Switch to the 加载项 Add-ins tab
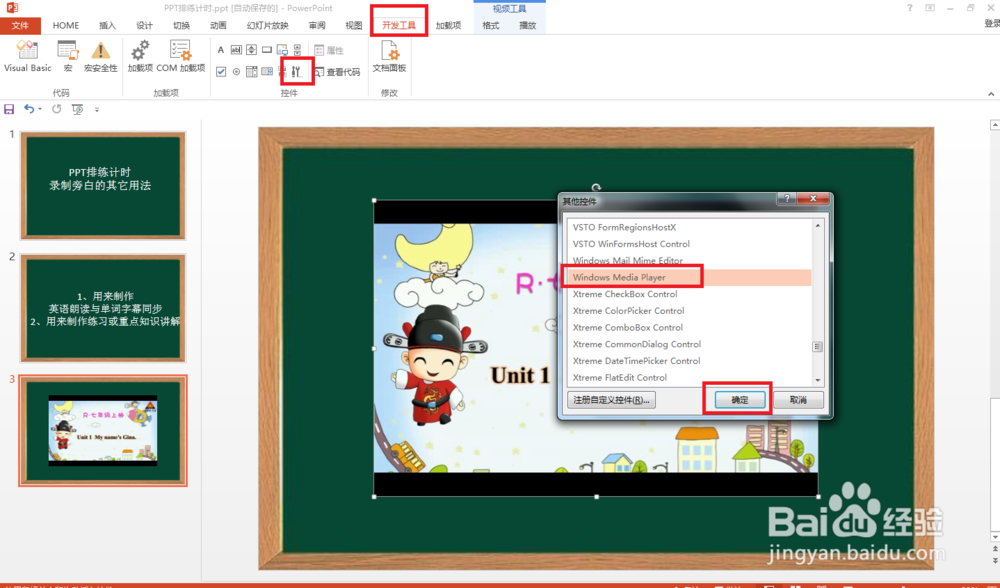The height and width of the screenshot is (588, 1000). (448, 26)
